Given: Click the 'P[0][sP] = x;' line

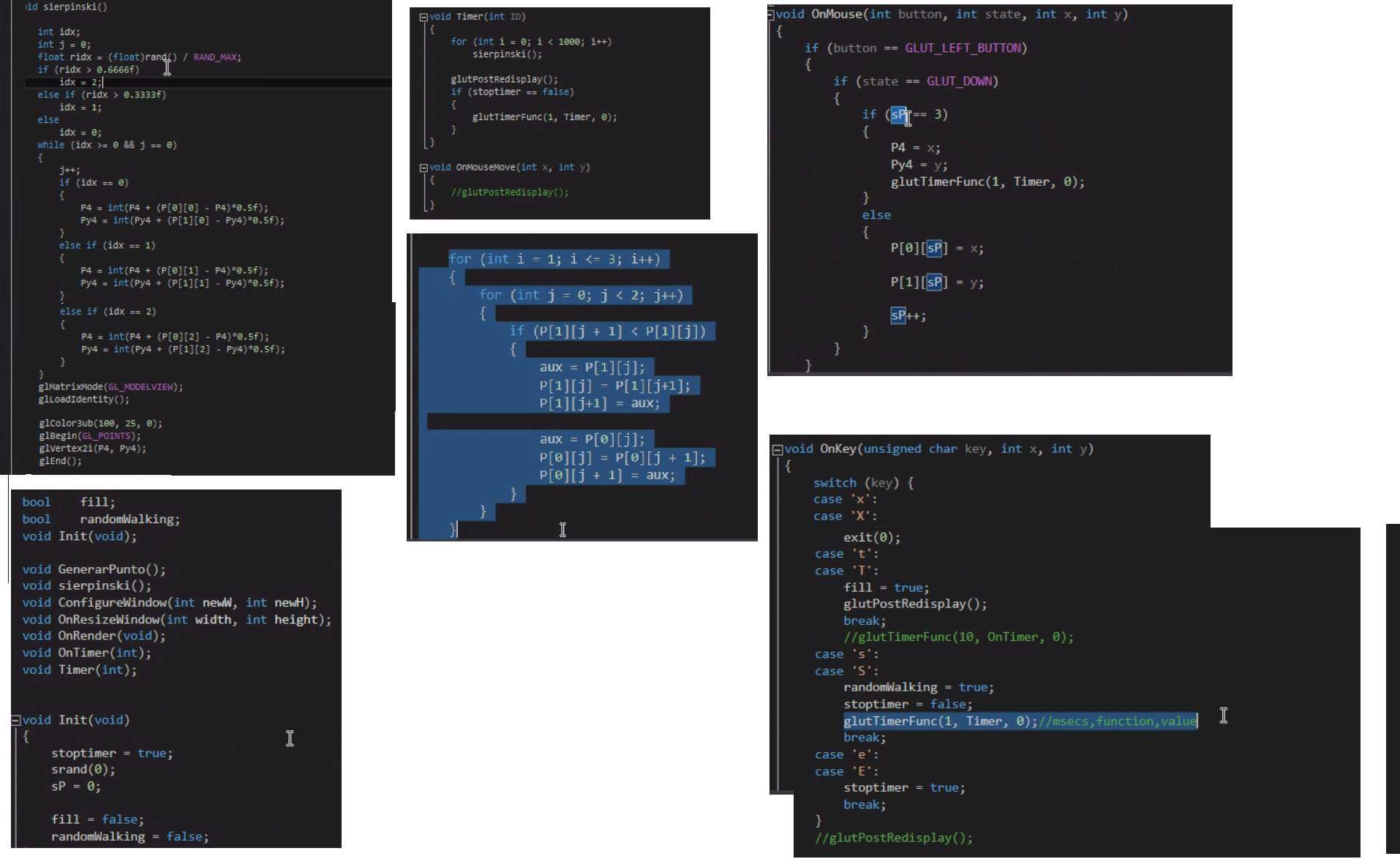Looking at the screenshot, I should pyautogui.click(x=937, y=249).
